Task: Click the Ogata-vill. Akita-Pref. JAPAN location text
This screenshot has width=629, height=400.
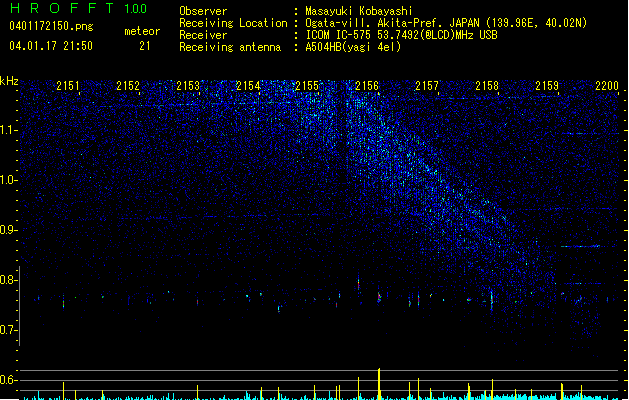Action: 446,23
